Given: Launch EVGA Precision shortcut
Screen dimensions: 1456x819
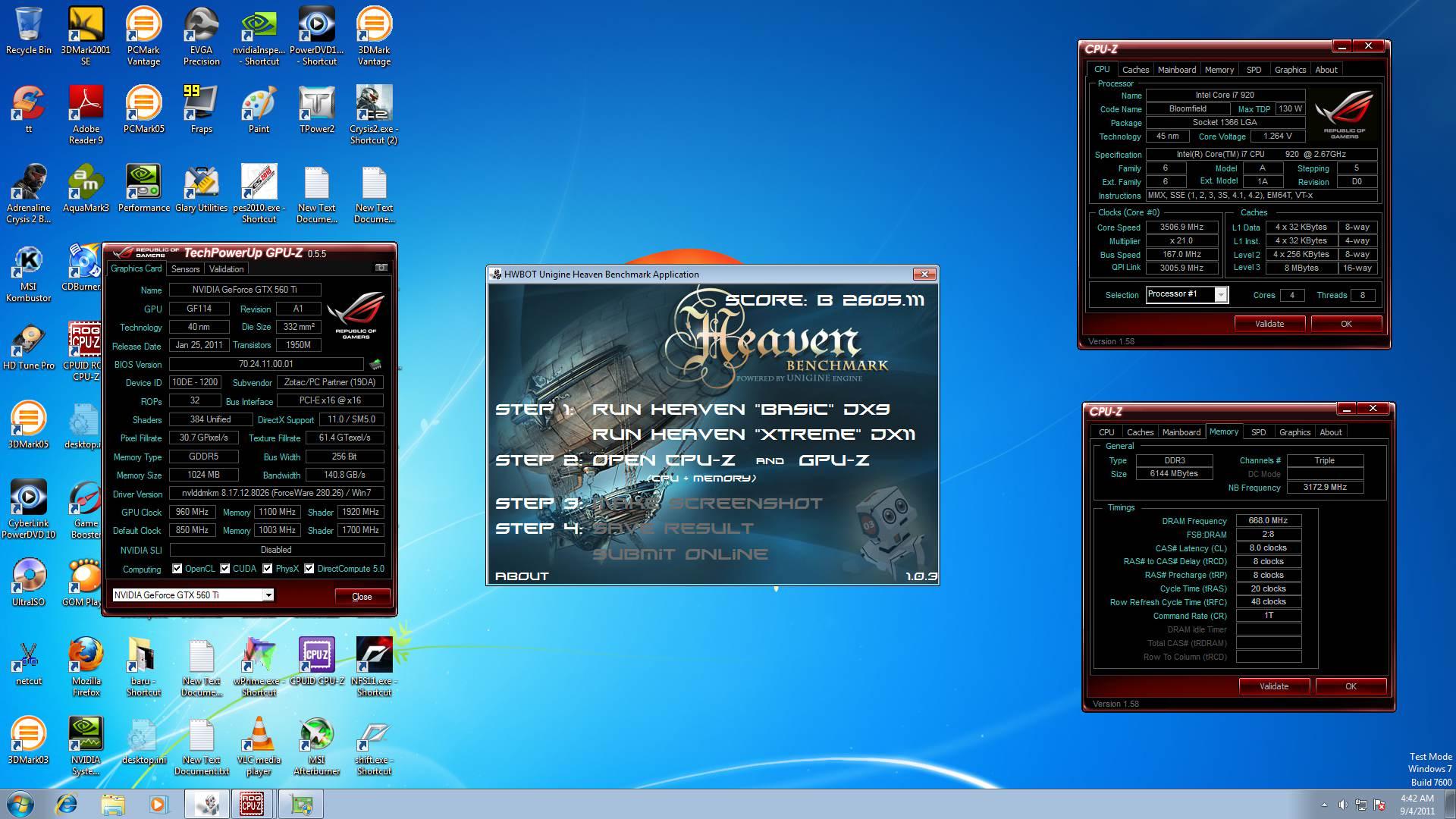Looking at the screenshot, I should [x=201, y=36].
